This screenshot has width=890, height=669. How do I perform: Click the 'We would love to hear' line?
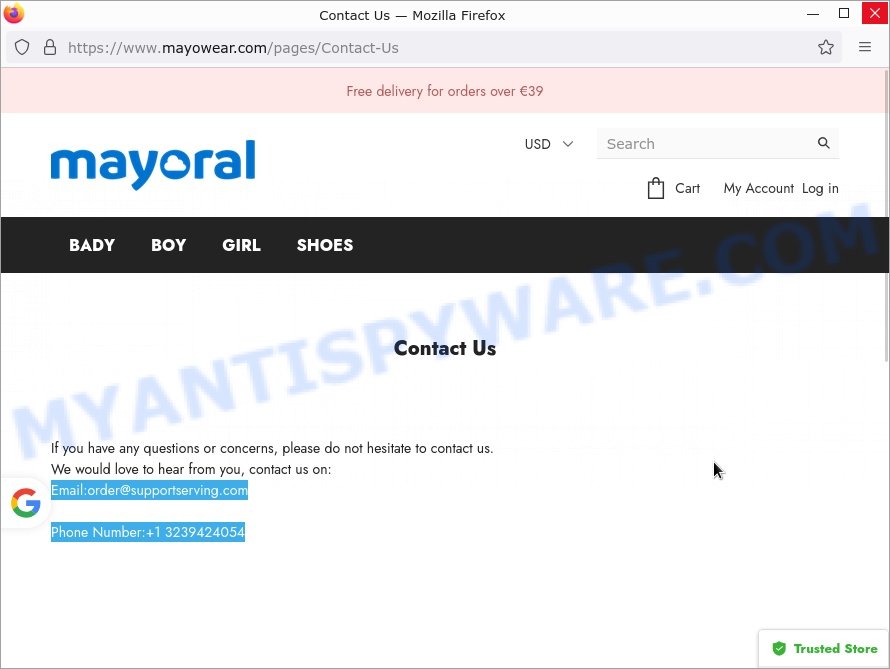pos(191,469)
